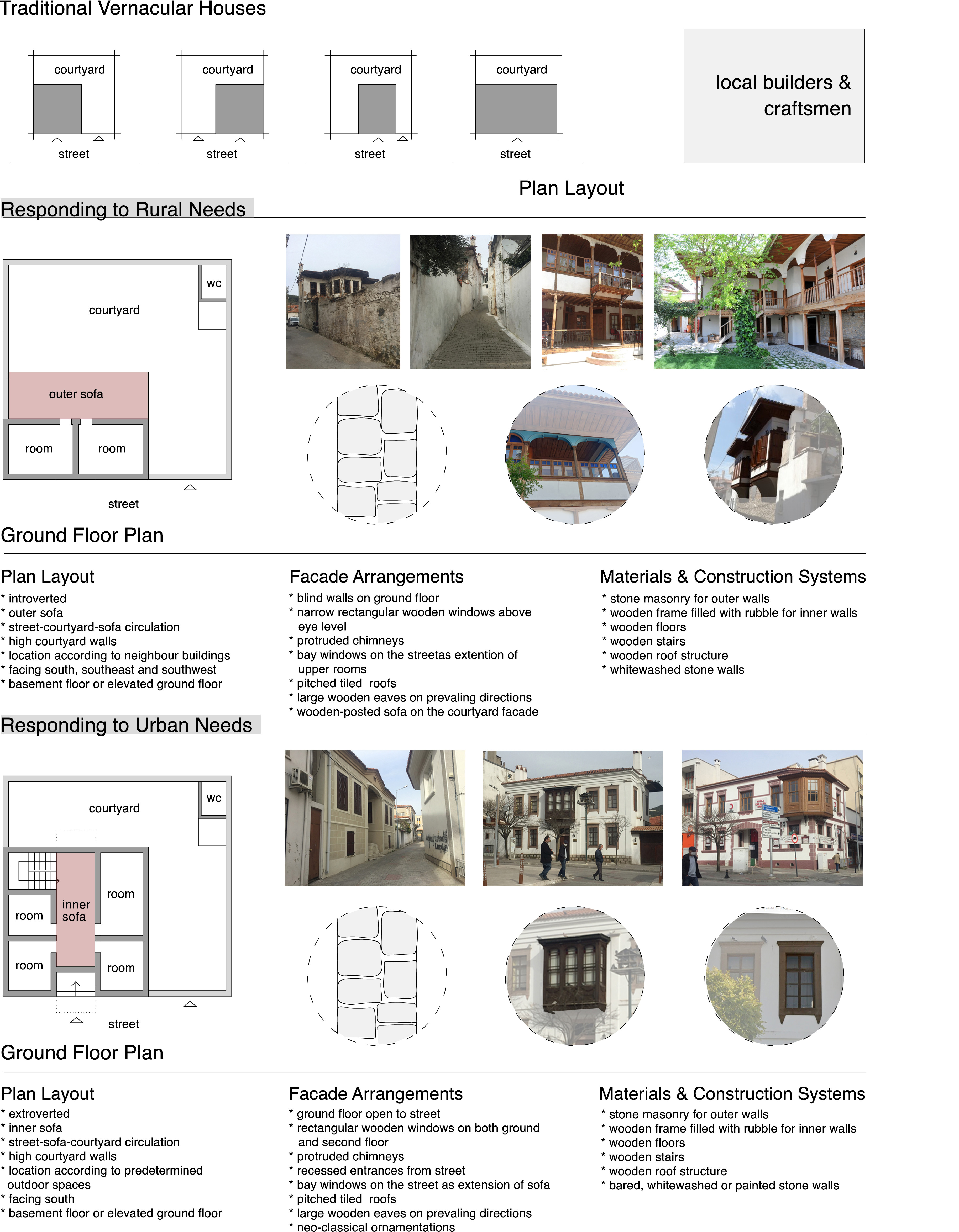The width and height of the screenshot is (959, 1232).
Task: Click the local builders & craftsmen box
Action: click(x=783, y=96)
